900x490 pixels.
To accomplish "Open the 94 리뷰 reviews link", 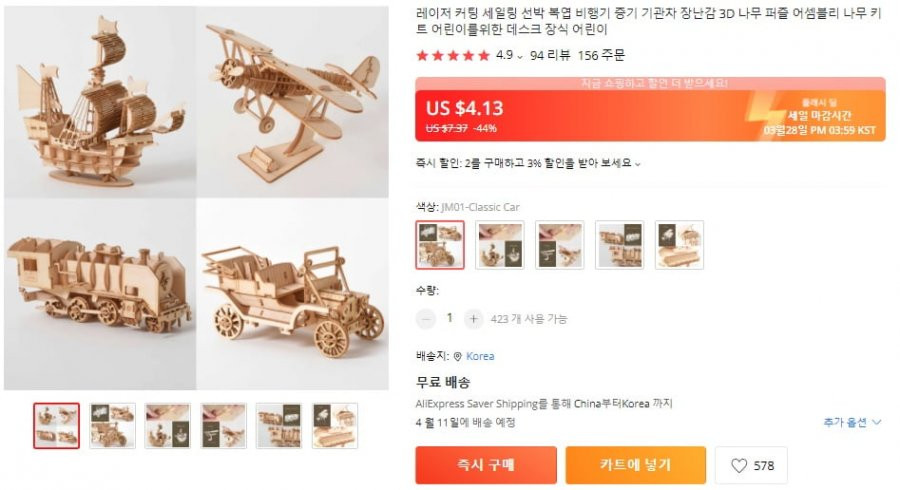I will 550,55.
